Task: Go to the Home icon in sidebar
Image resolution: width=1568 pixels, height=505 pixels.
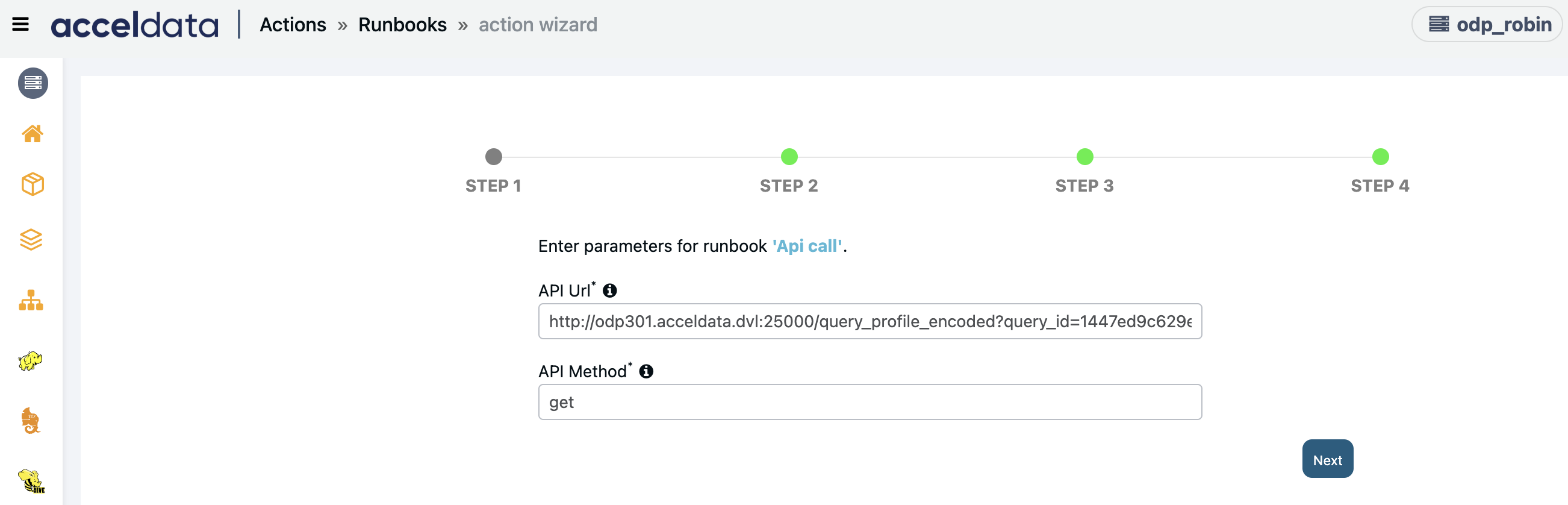Action: coord(33,133)
